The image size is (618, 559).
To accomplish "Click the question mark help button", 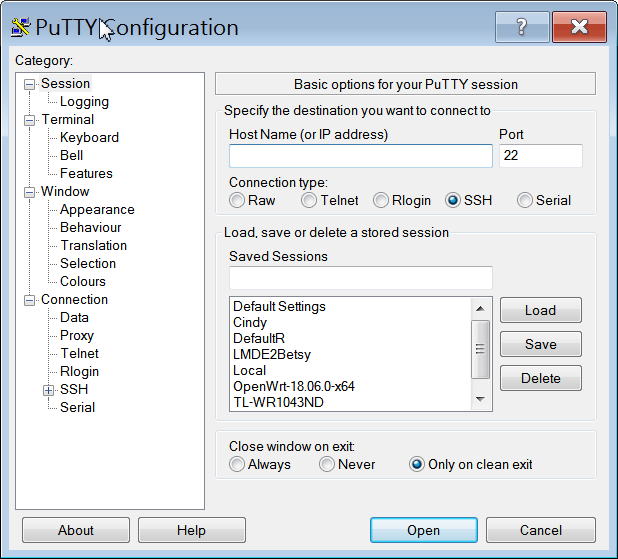I will (x=522, y=27).
